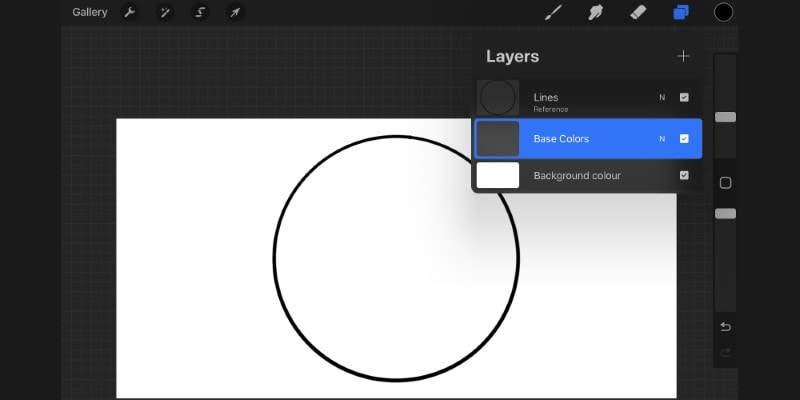Close the Layers panel icon
The height and width of the screenshot is (400, 800).
(x=681, y=12)
